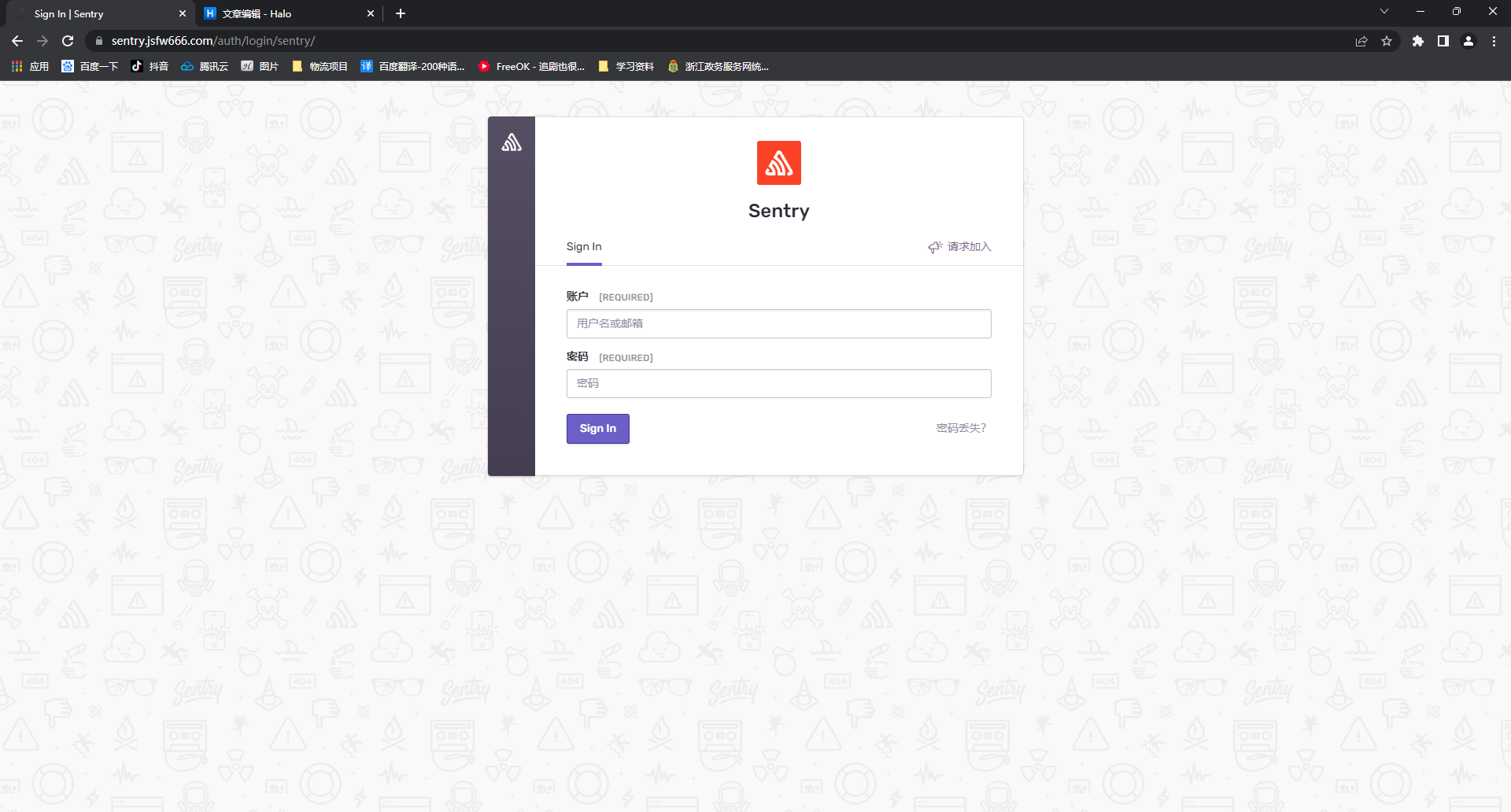Focus the 密码 password input field
This screenshot has width=1511, height=812.
click(779, 384)
